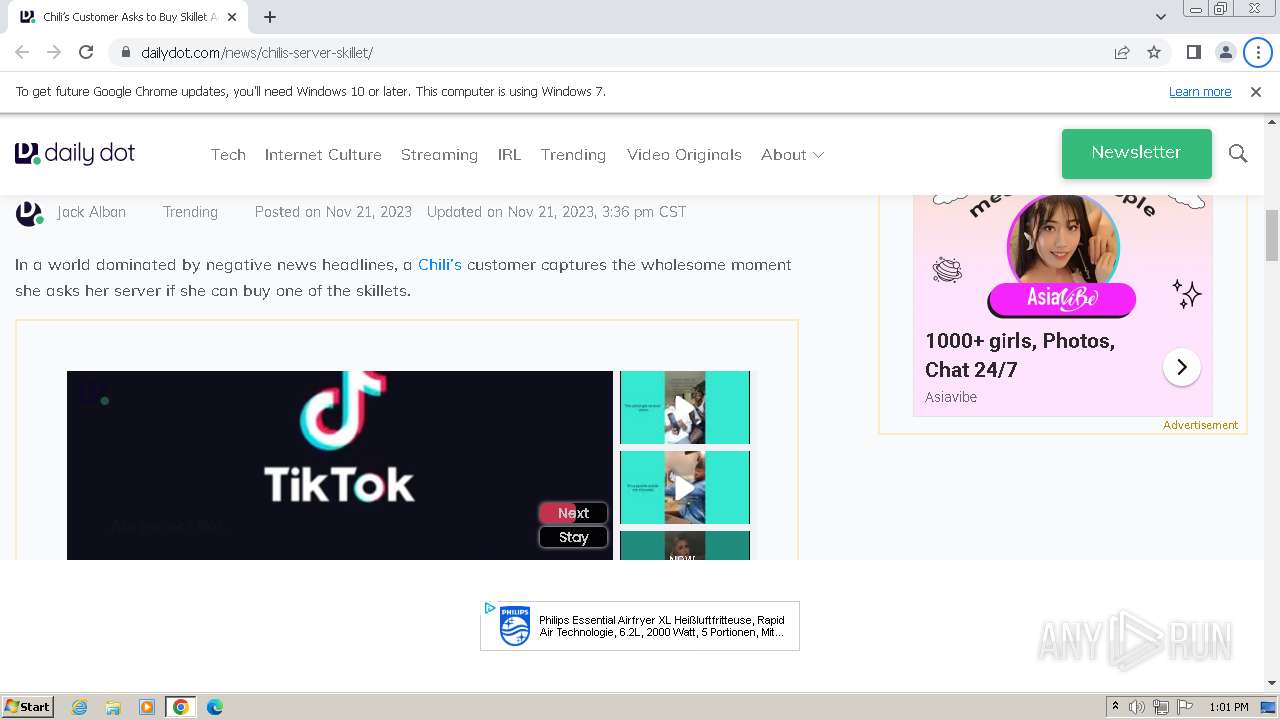Open the Asiavibe advertisement image
This screenshot has width=1280, height=720.
pyautogui.click(x=1062, y=257)
